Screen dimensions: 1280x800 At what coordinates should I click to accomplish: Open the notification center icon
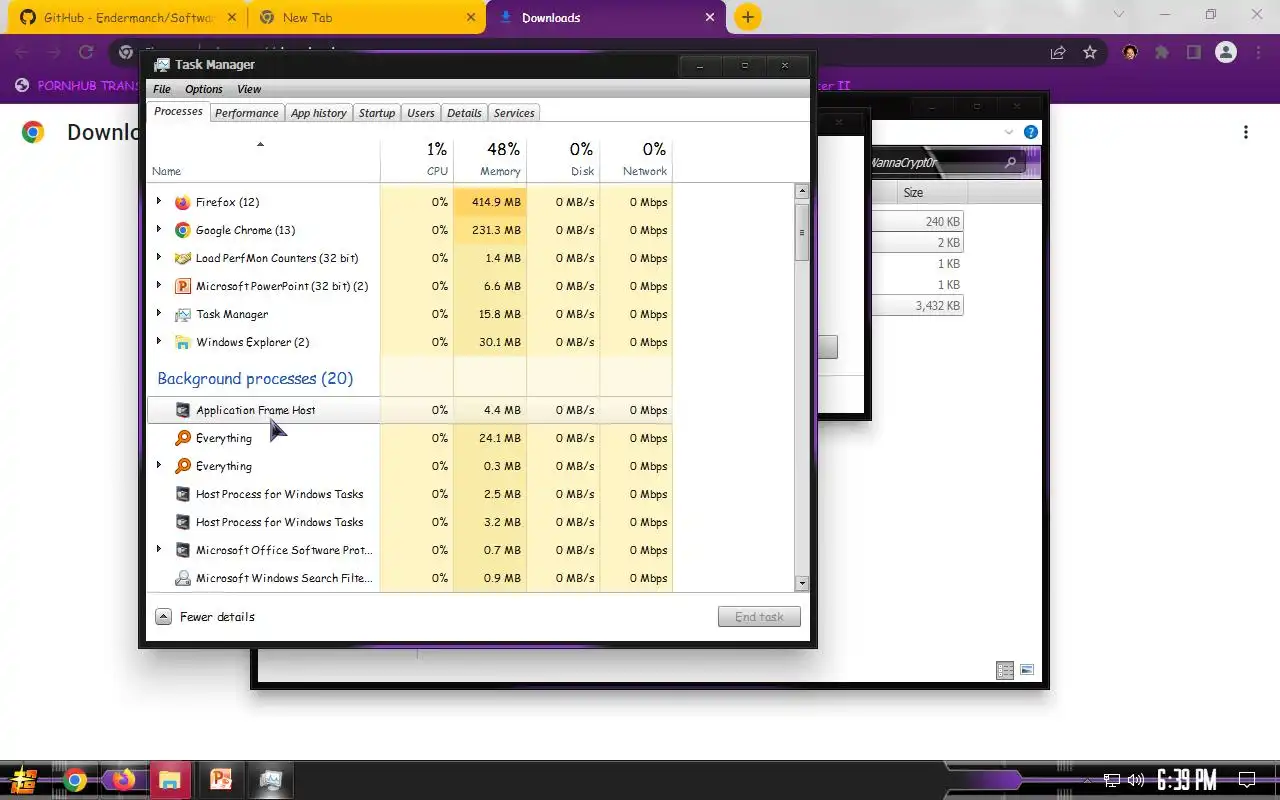[x=1247, y=780]
